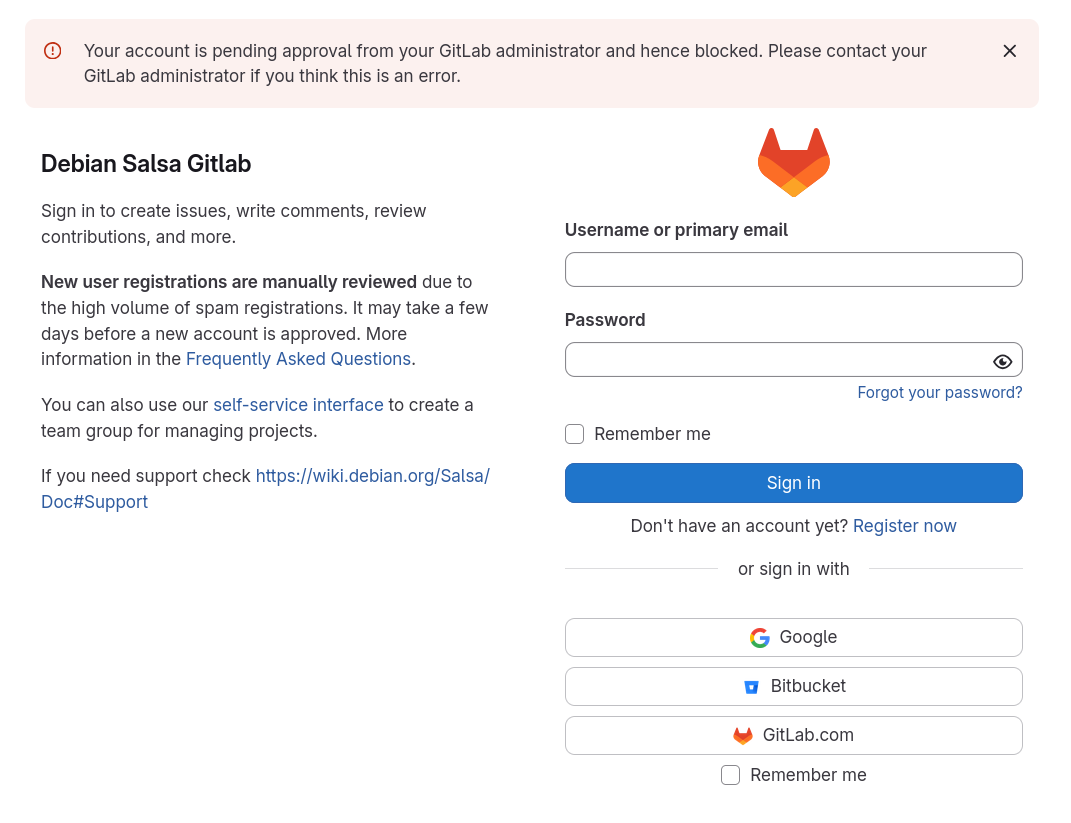Follow the Register now link
1071x823 pixels.
pos(904,526)
